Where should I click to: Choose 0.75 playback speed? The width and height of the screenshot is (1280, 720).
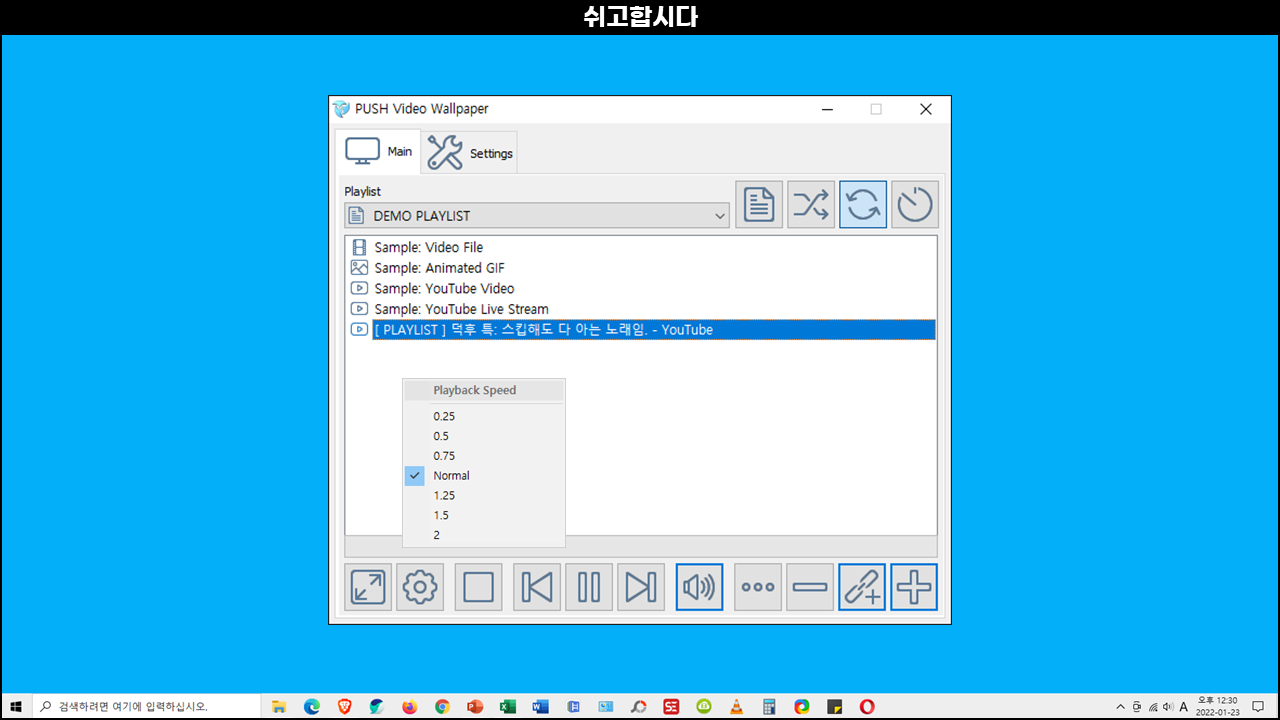484,456
